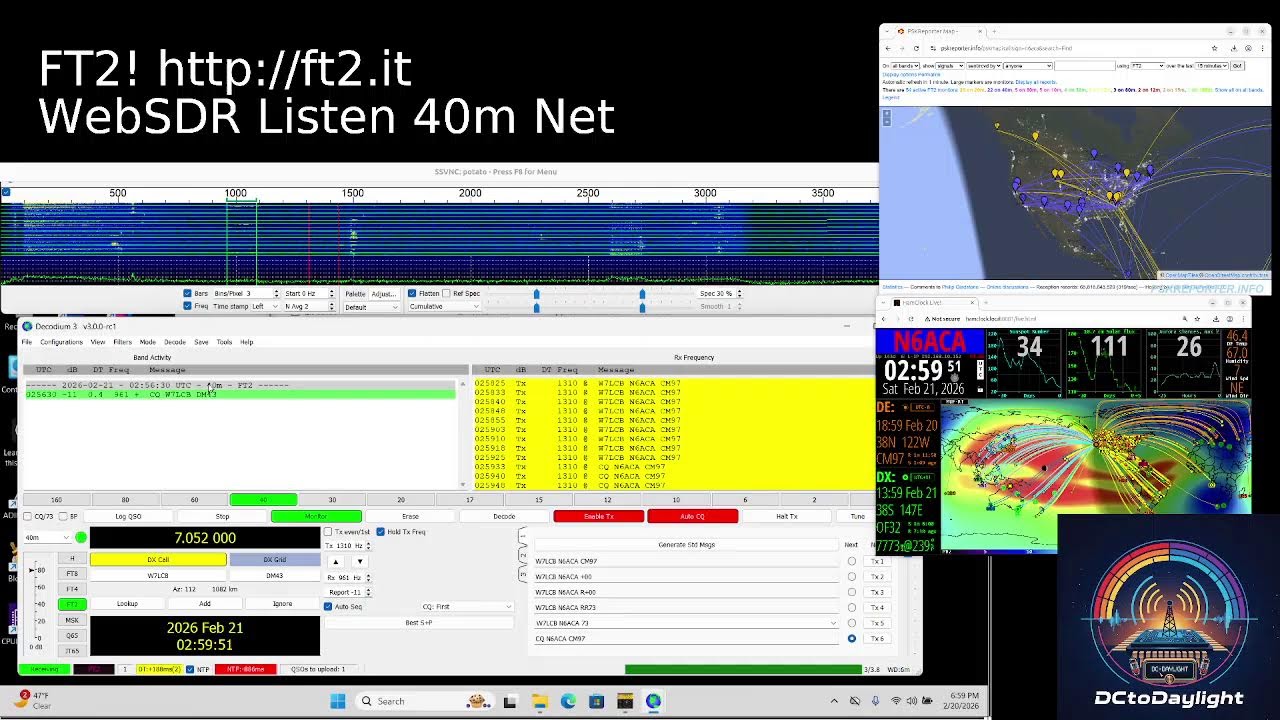Image resolution: width=1280 pixels, height=720 pixels.
Task: Click the Tx 2 button
Action: pos(877,577)
